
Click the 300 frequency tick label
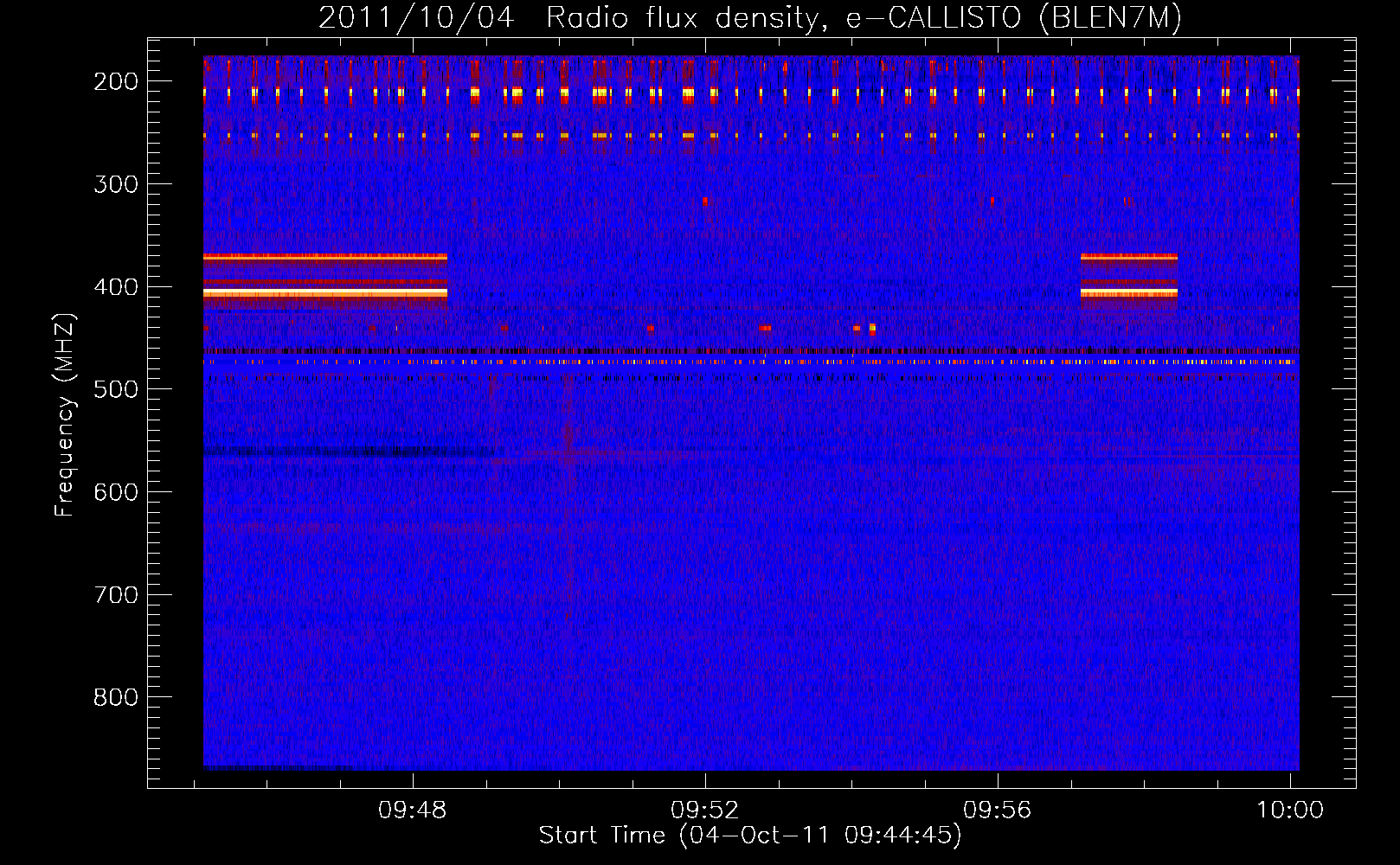point(116,184)
